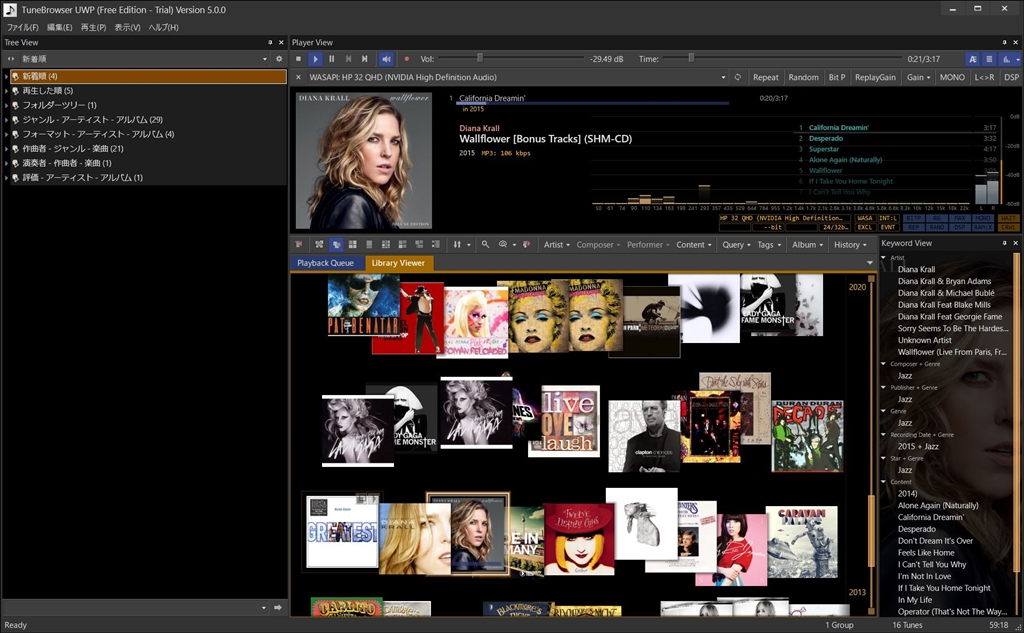Open the Tree View settings gear

[279, 59]
